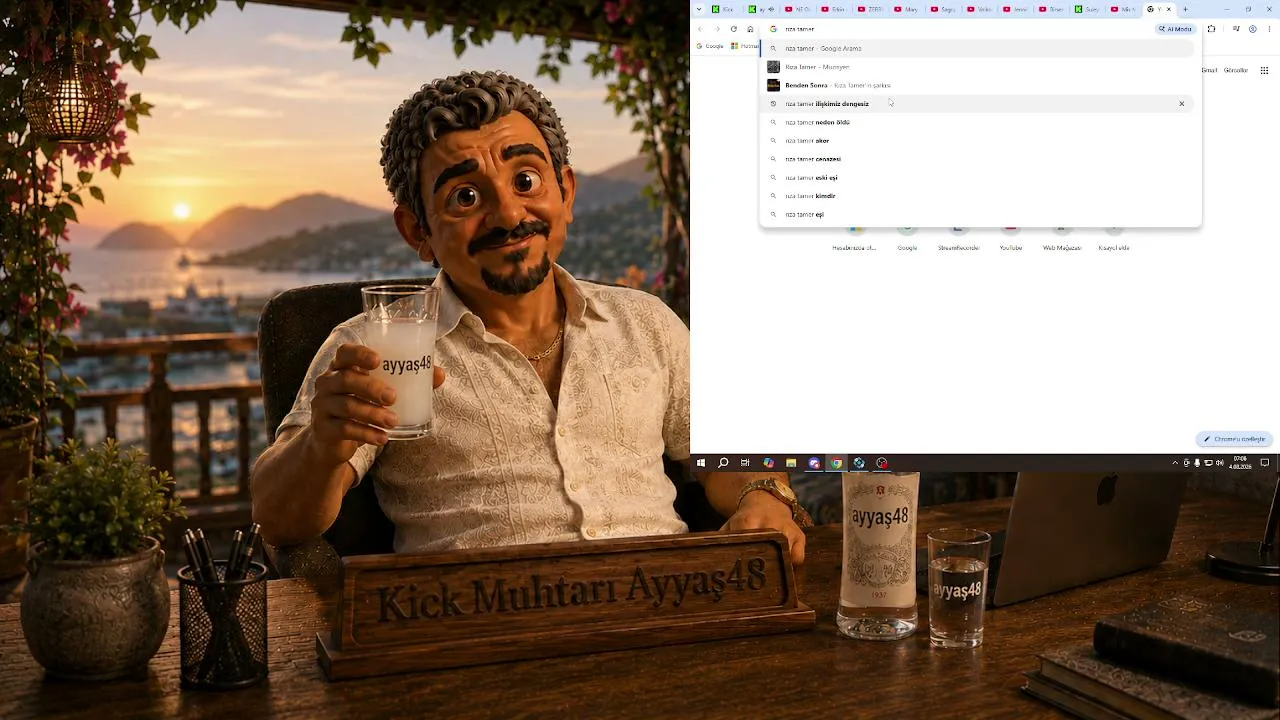Image resolution: width=1280 pixels, height=720 pixels.
Task: Remove the 'ilişkimiz dengesiz' suggestion
Action: tap(1181, 104)
